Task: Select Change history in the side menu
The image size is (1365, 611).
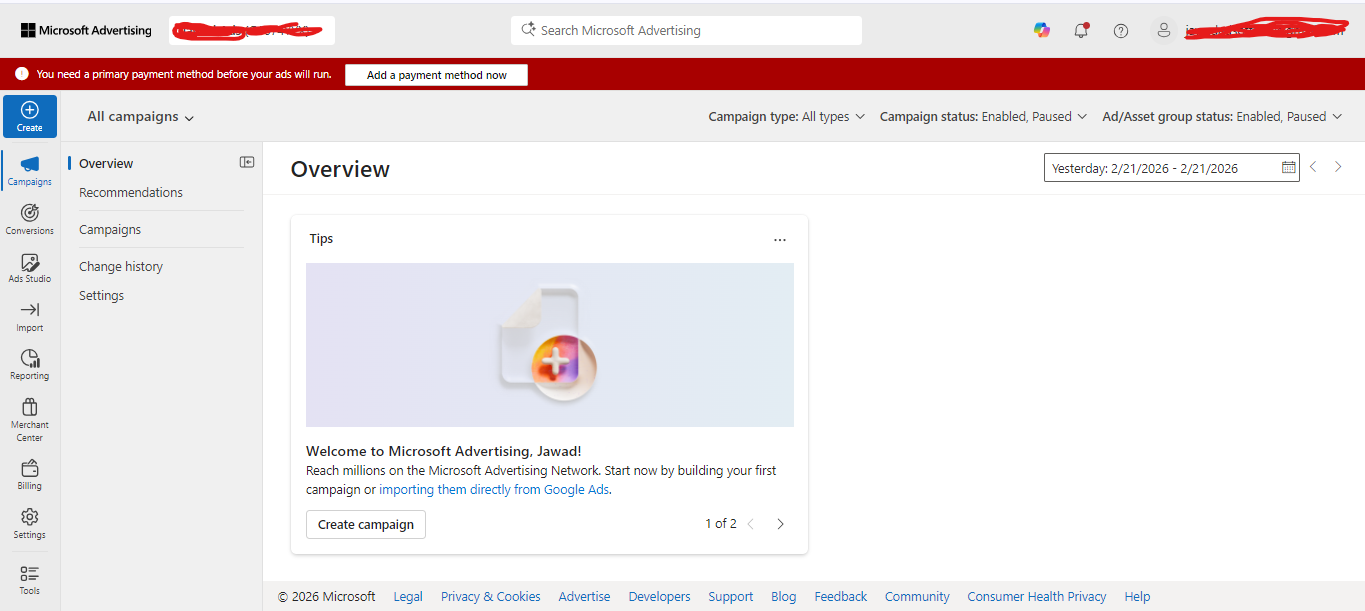Action: coord(121,266)
